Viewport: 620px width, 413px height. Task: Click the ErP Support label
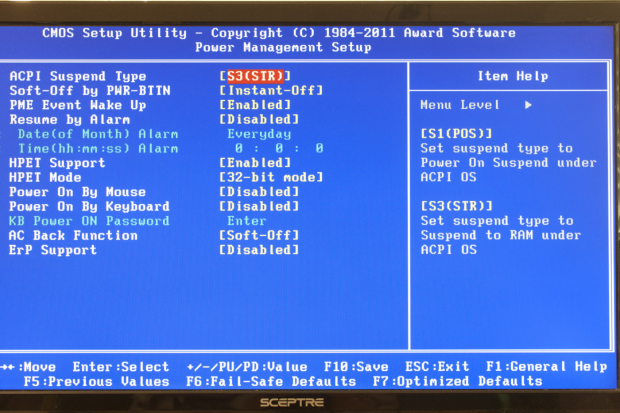53,250
